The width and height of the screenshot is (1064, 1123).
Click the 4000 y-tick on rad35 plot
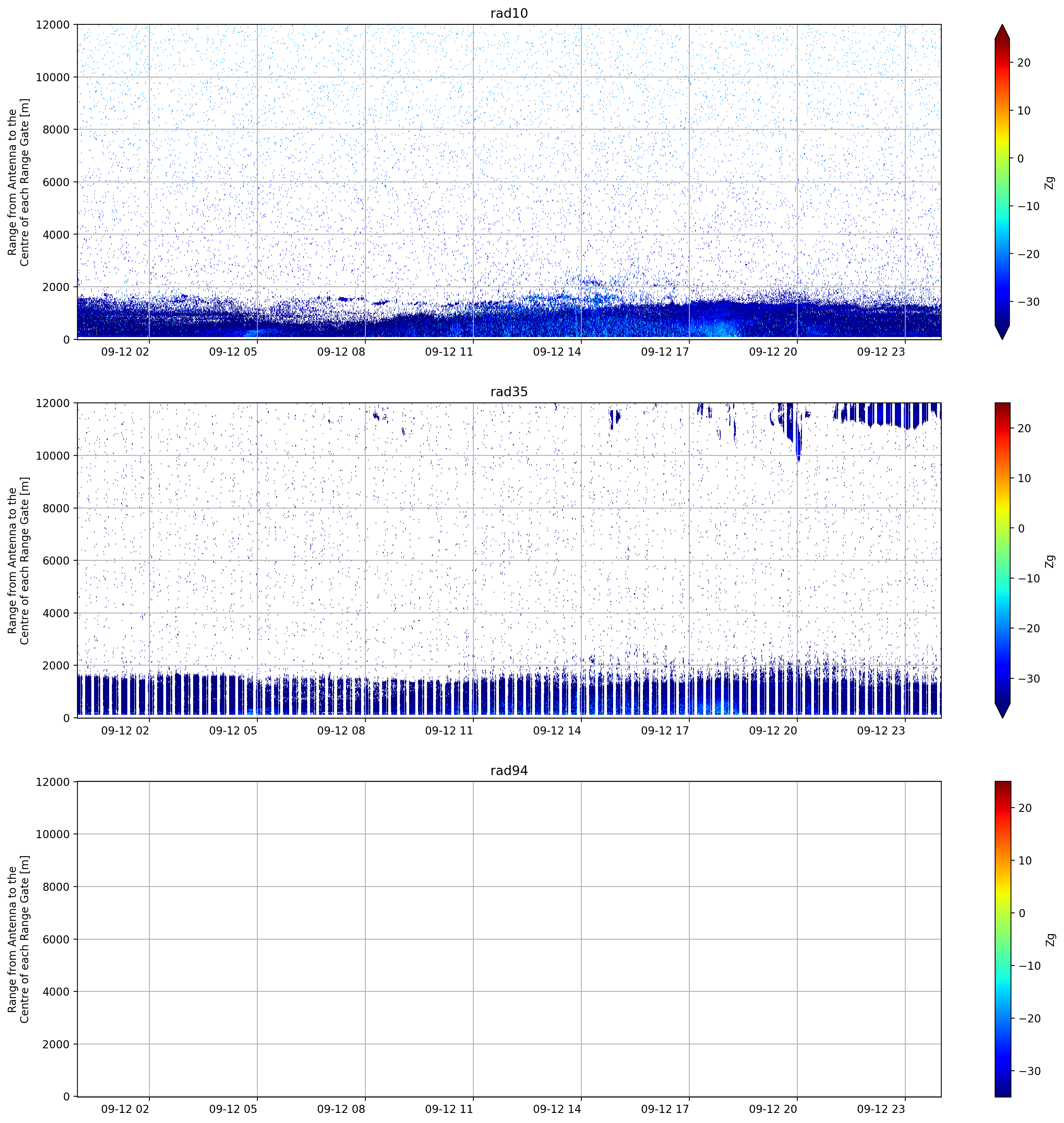(x=56, y=613)
